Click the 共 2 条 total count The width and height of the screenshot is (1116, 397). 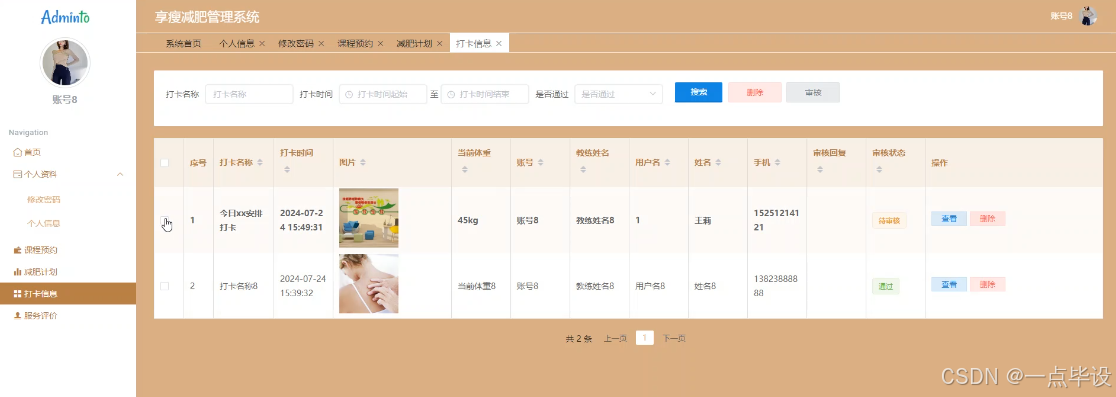[x=579, y=339]
